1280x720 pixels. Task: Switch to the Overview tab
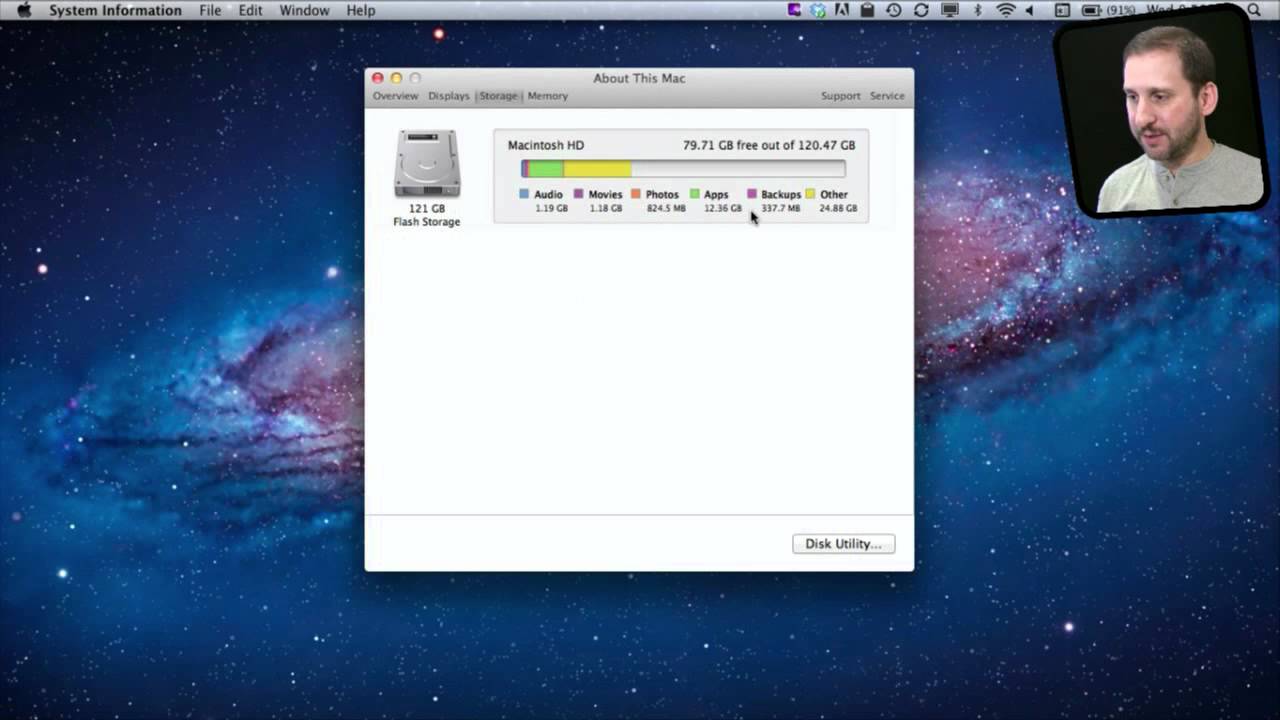point(395,96)
